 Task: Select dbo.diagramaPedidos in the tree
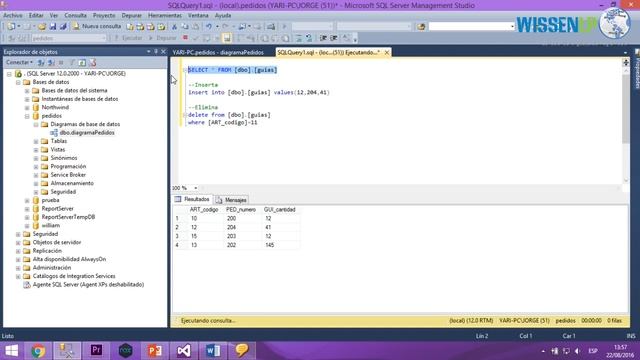click(87, 133)
